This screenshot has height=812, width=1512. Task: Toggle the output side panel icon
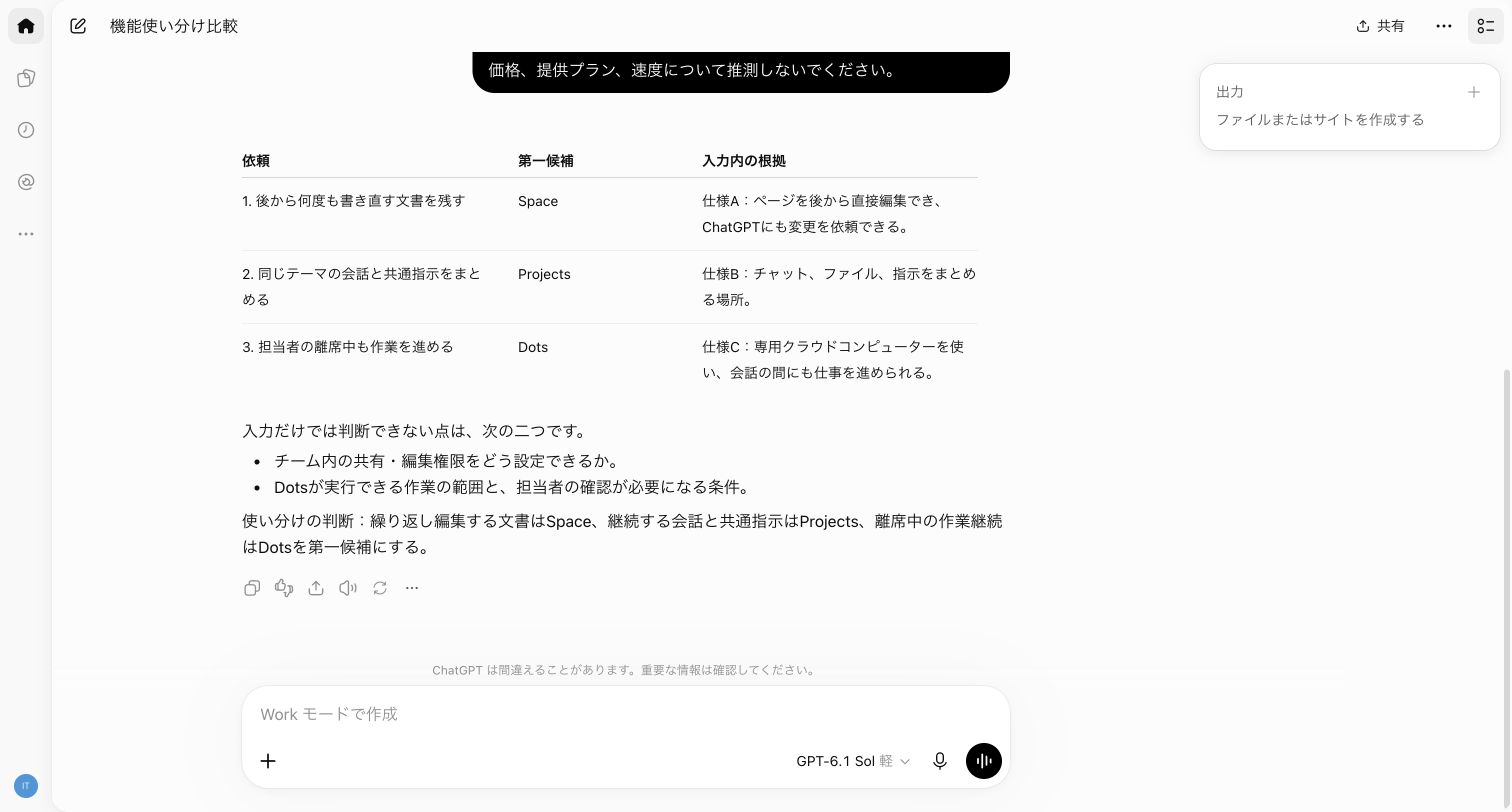coord(1486,26)
